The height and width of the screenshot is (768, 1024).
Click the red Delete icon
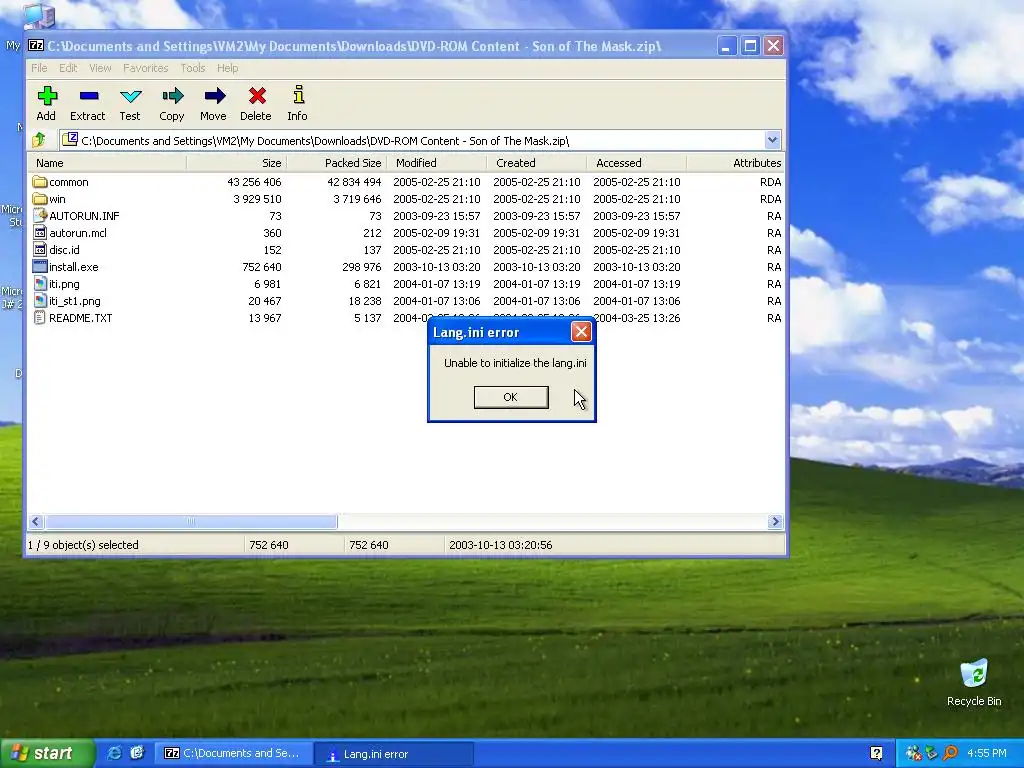pyautogui.click(x=256, y=97)
